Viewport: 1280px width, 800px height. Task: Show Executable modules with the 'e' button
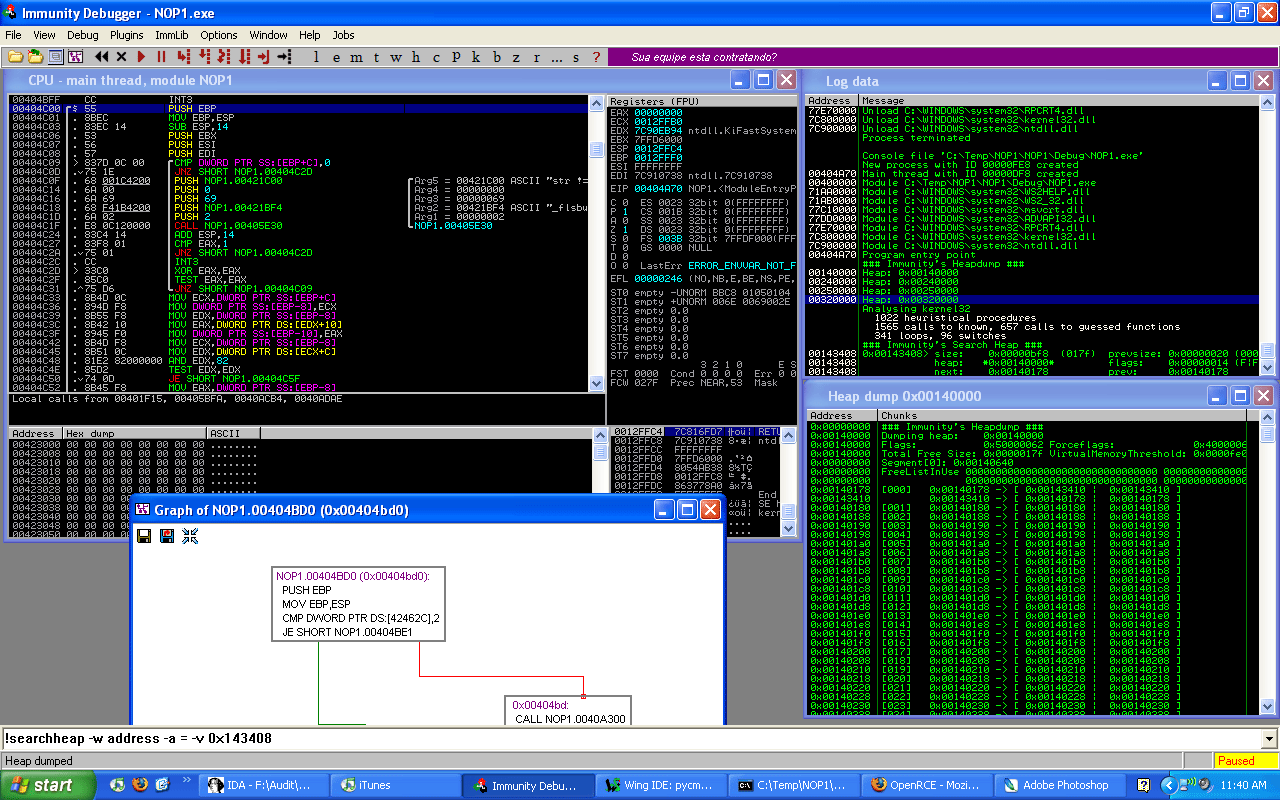[336, 57]
